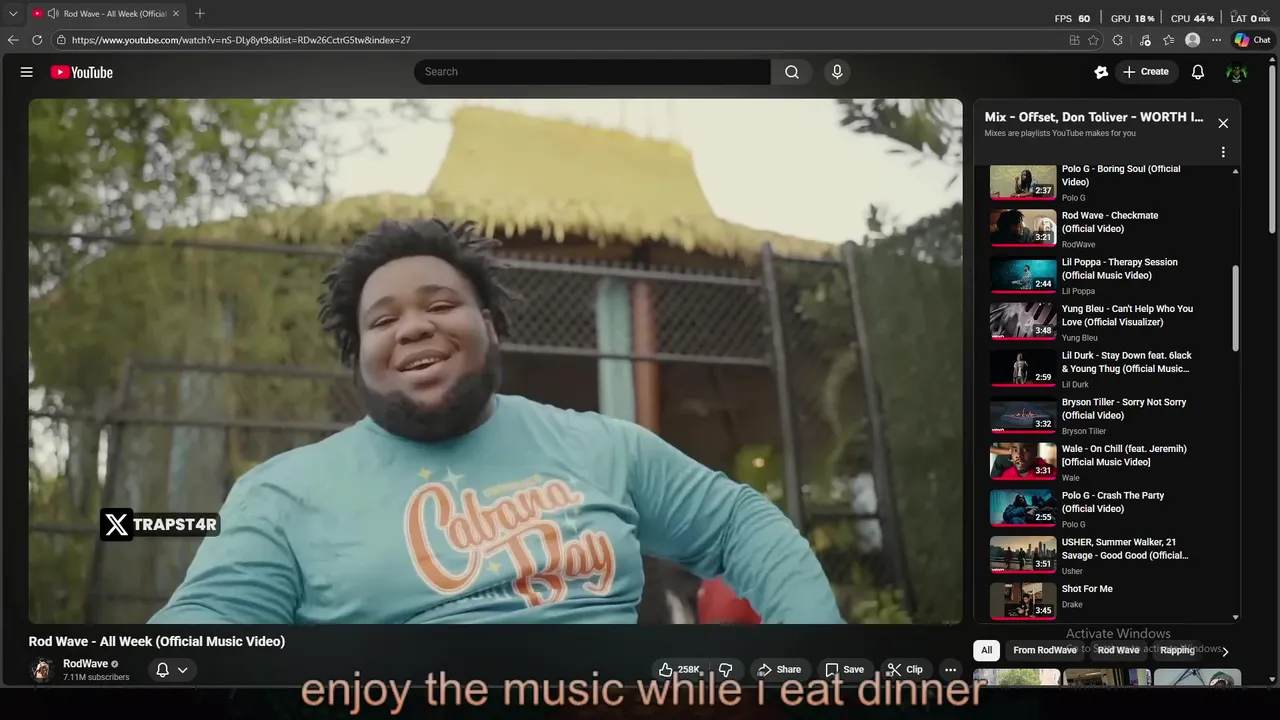Open more video actions ellipsis
Viewport: 1280px width, 720px height.
tap(951, 670)
